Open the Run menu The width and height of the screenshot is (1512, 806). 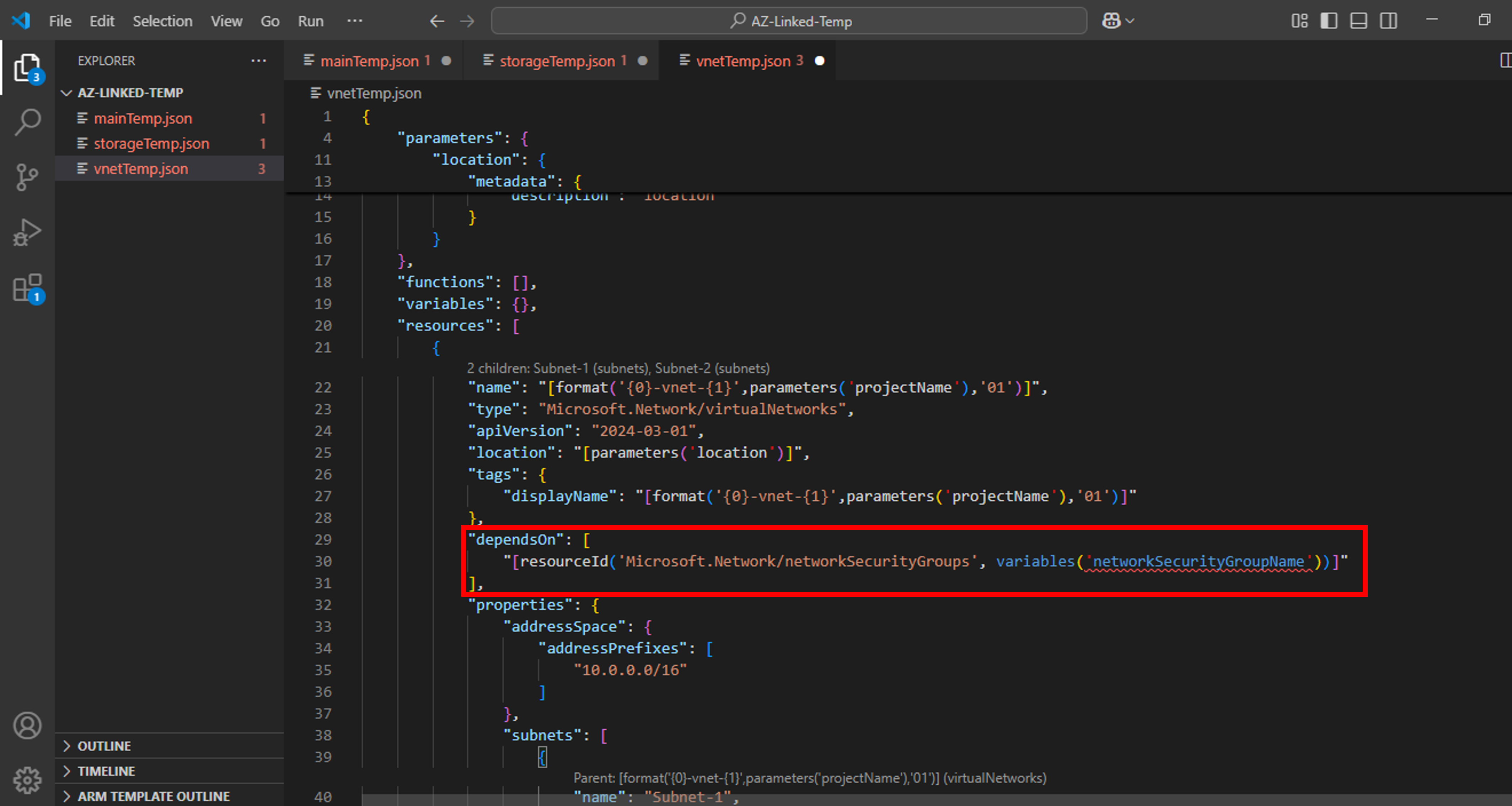click(x=310, y=21)
